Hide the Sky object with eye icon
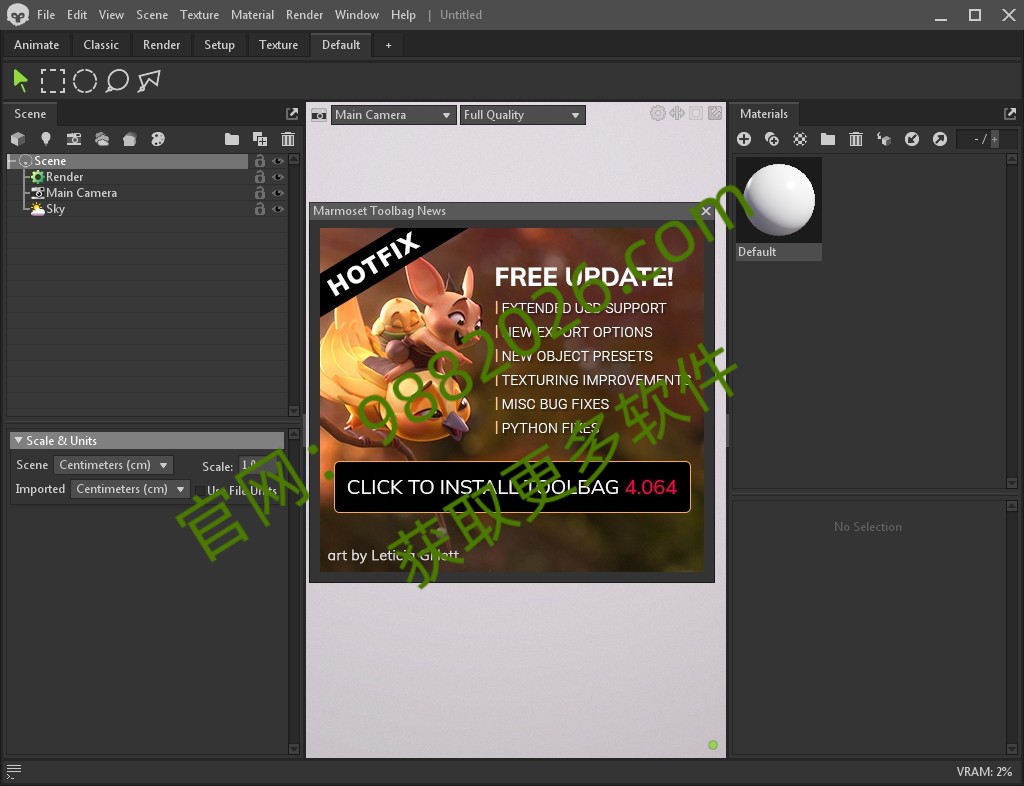 click(x=278, y=209)
